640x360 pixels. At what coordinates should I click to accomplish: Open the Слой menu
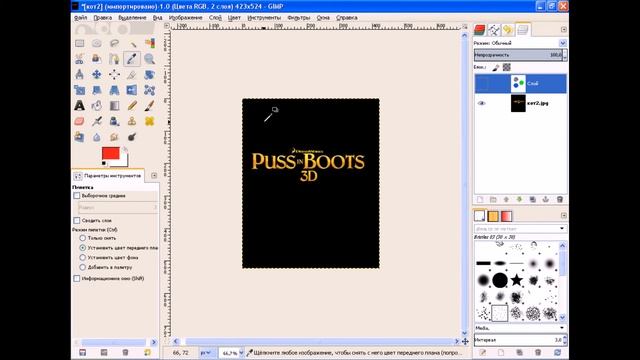click(x=215, y=18)
